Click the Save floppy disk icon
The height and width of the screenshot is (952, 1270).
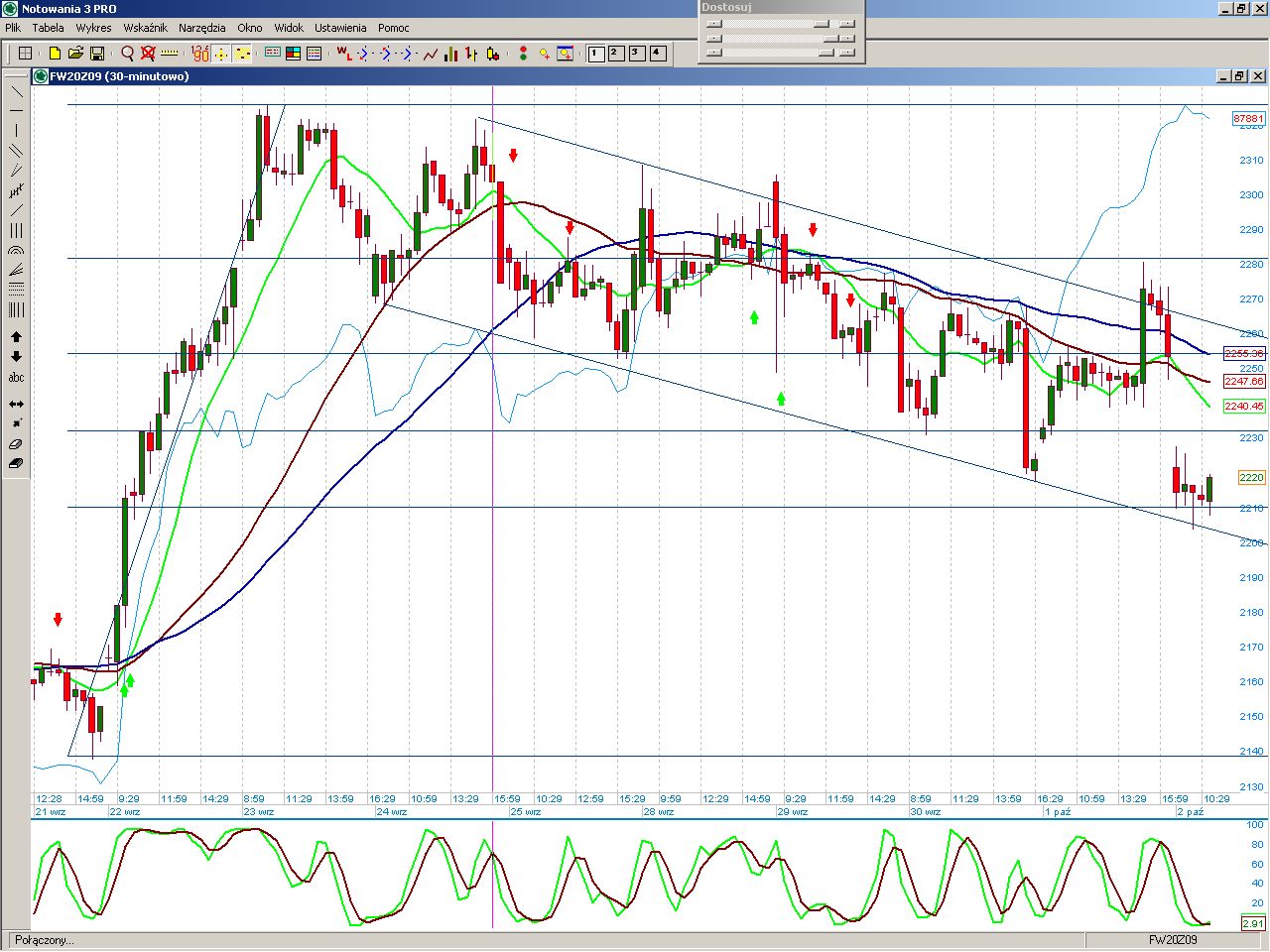(97, 54)
